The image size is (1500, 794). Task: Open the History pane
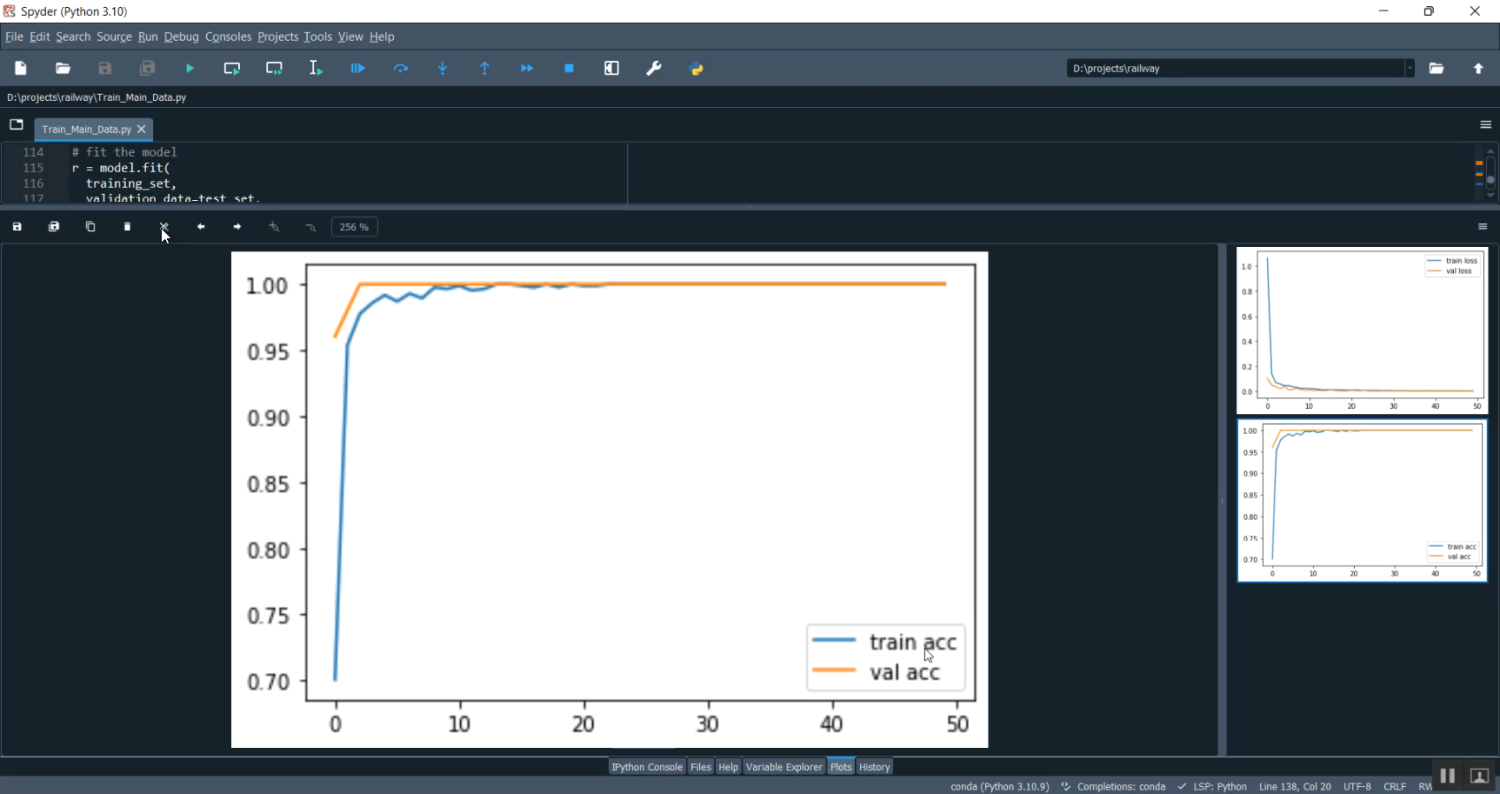click(x=874, y=767)
